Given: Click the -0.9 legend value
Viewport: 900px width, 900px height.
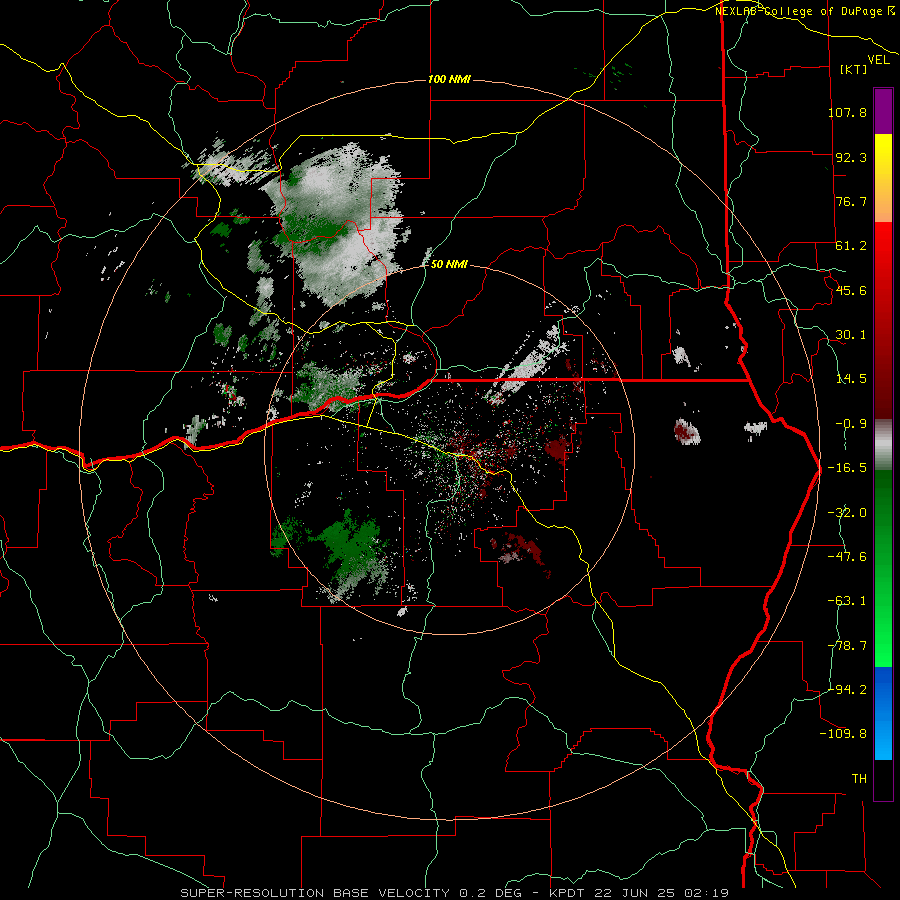Looking at the screenshot, I should pos(851,423).
